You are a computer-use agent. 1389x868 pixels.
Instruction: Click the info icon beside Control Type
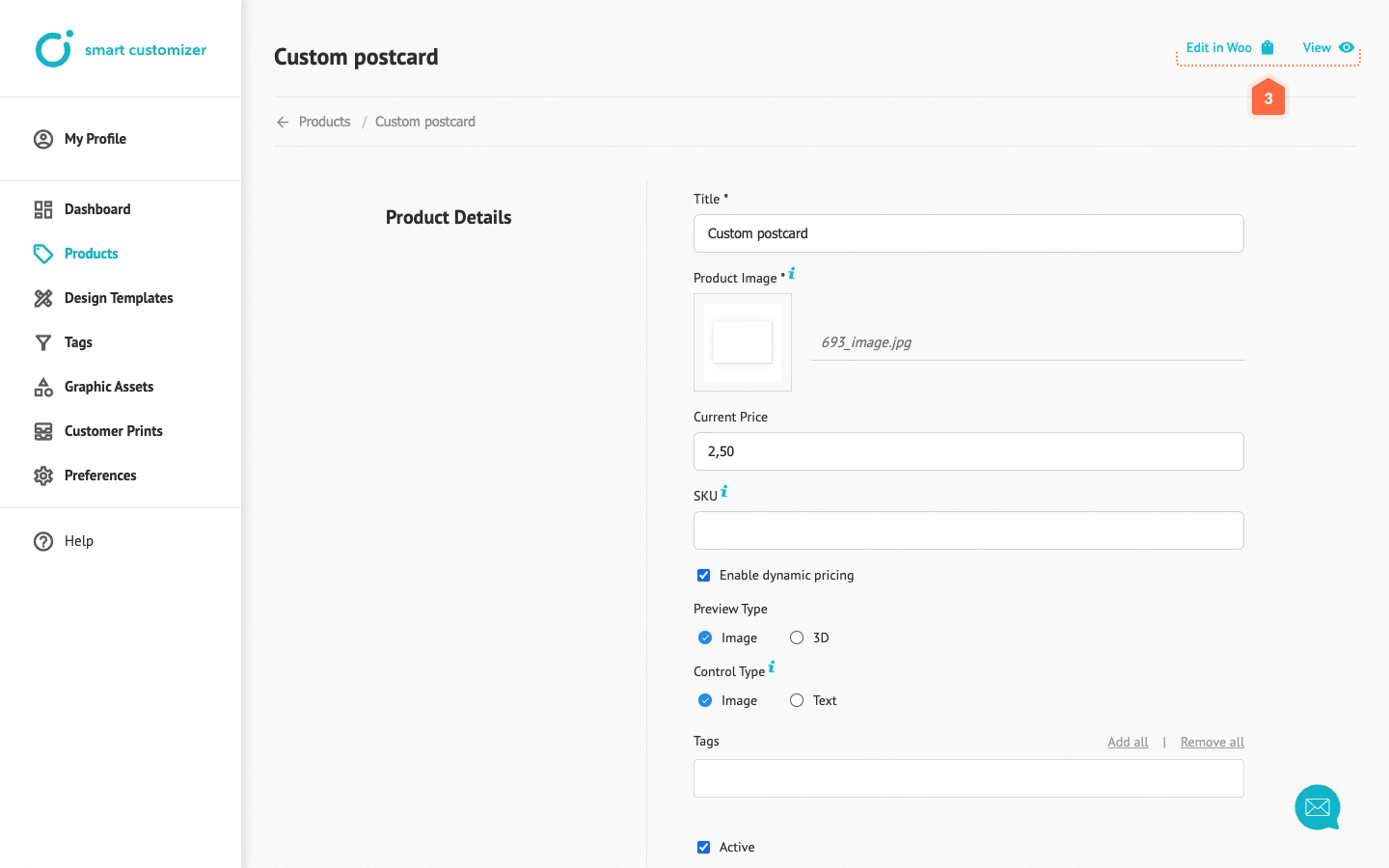[x=772, y=666]
